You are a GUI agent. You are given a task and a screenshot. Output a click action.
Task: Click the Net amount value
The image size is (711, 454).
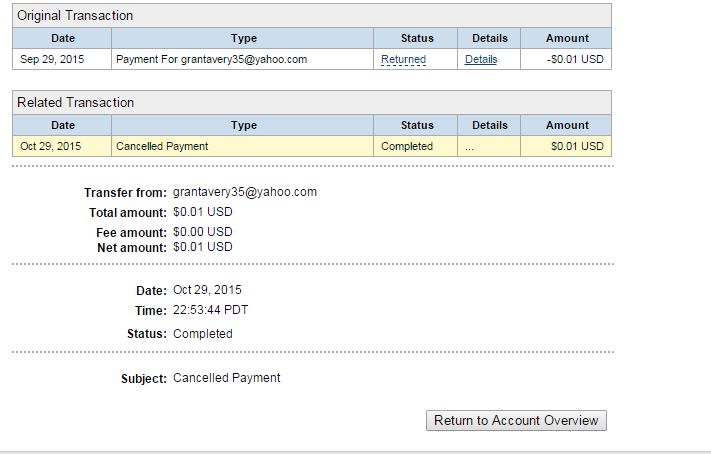tap(202, 247)
